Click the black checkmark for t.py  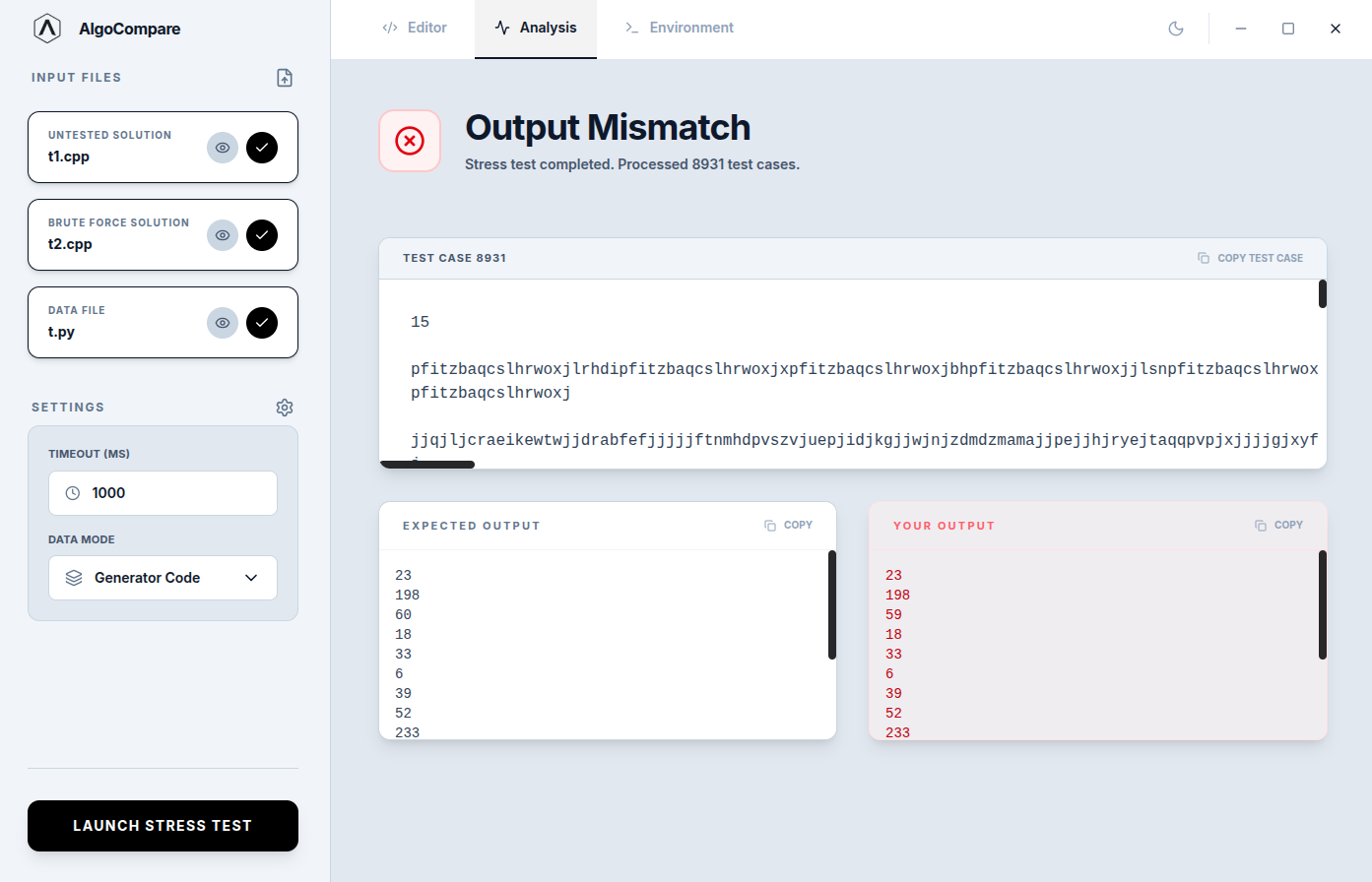coord(262,323)
